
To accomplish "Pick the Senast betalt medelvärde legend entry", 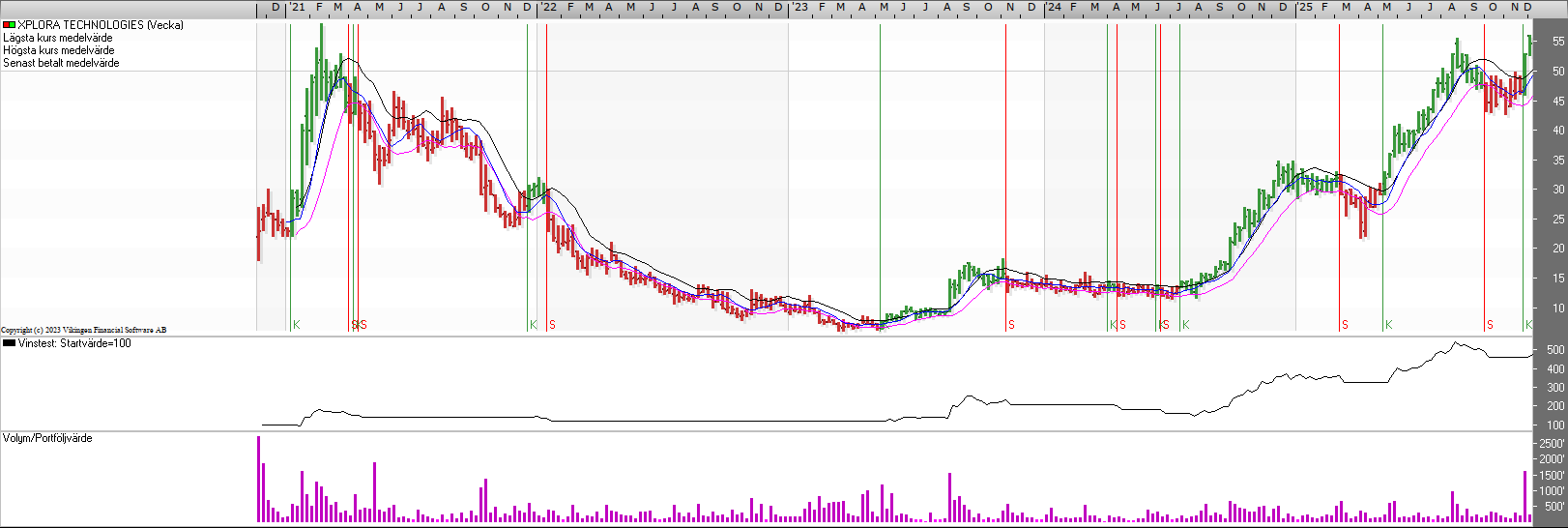I will 62,63.
